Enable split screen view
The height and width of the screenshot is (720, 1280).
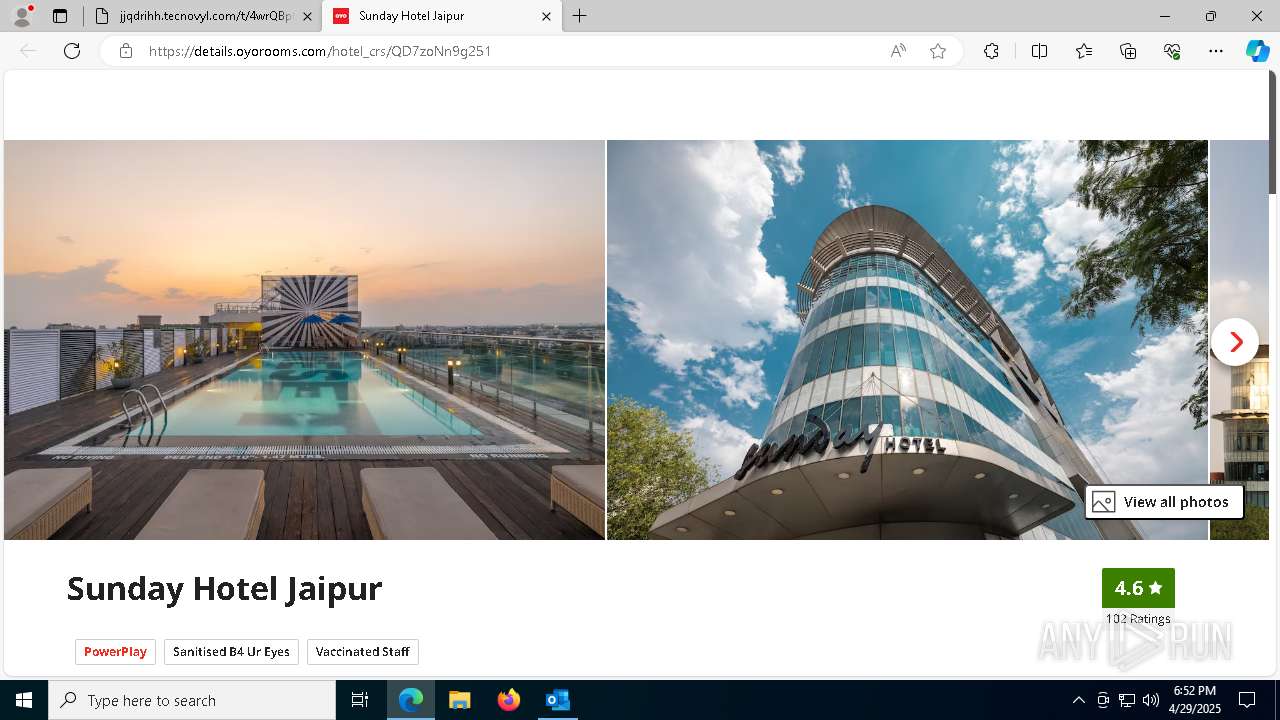tap(1039, 51)
